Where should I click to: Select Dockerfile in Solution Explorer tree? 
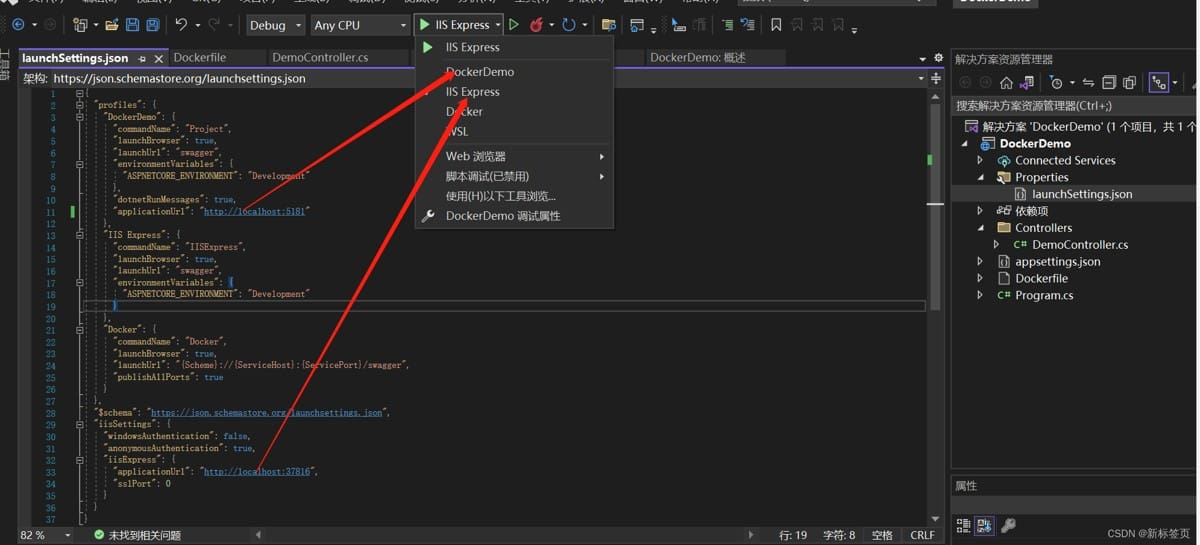[1041, 279]
